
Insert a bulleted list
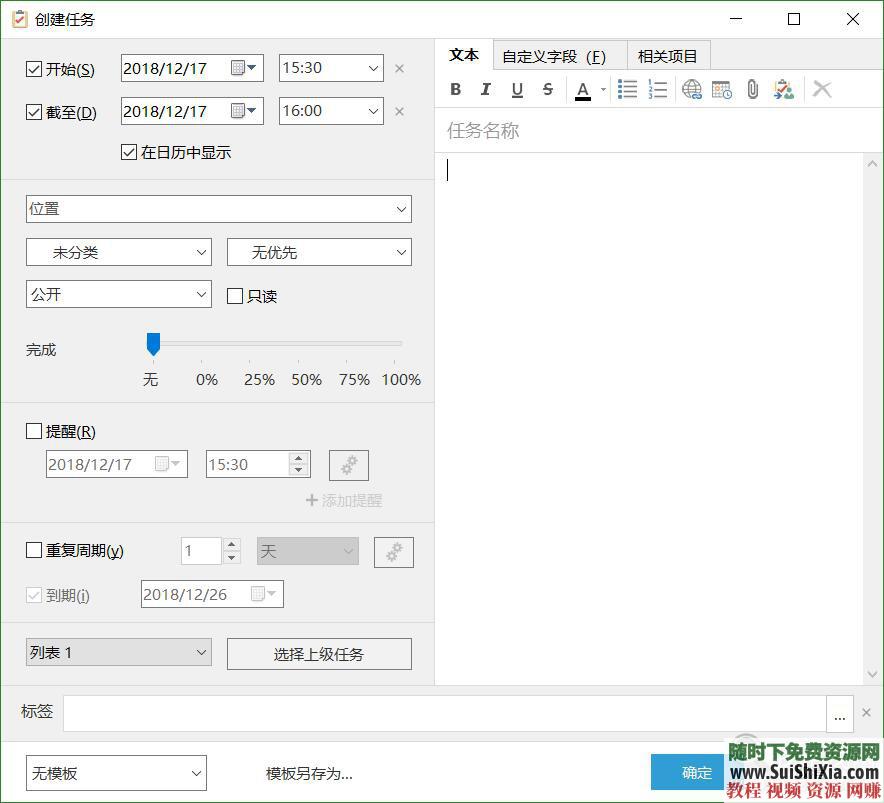click(x=628, y=89)
